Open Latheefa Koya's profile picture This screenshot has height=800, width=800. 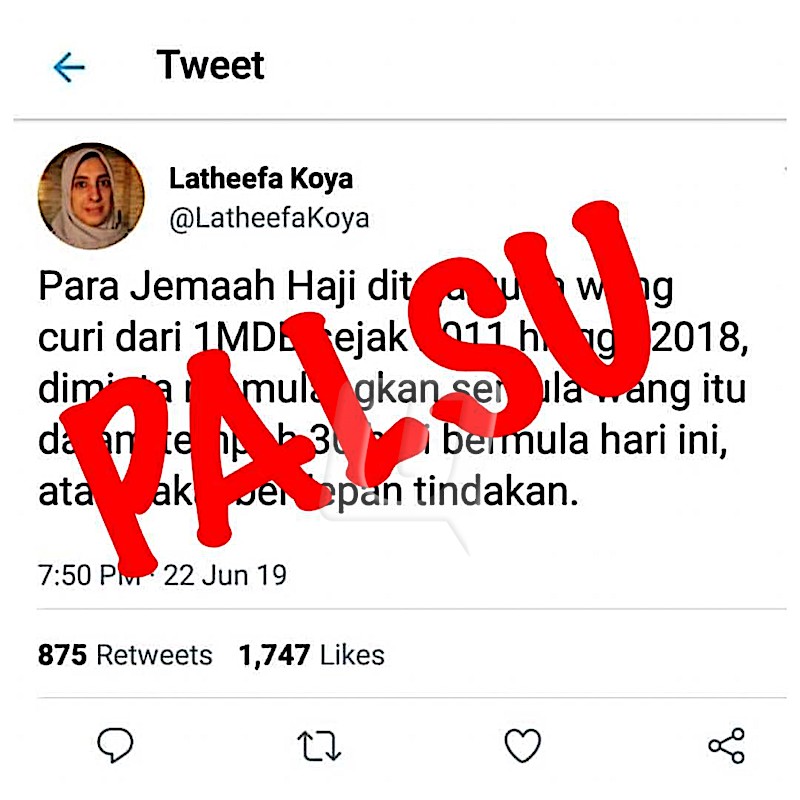click(91, 195)
